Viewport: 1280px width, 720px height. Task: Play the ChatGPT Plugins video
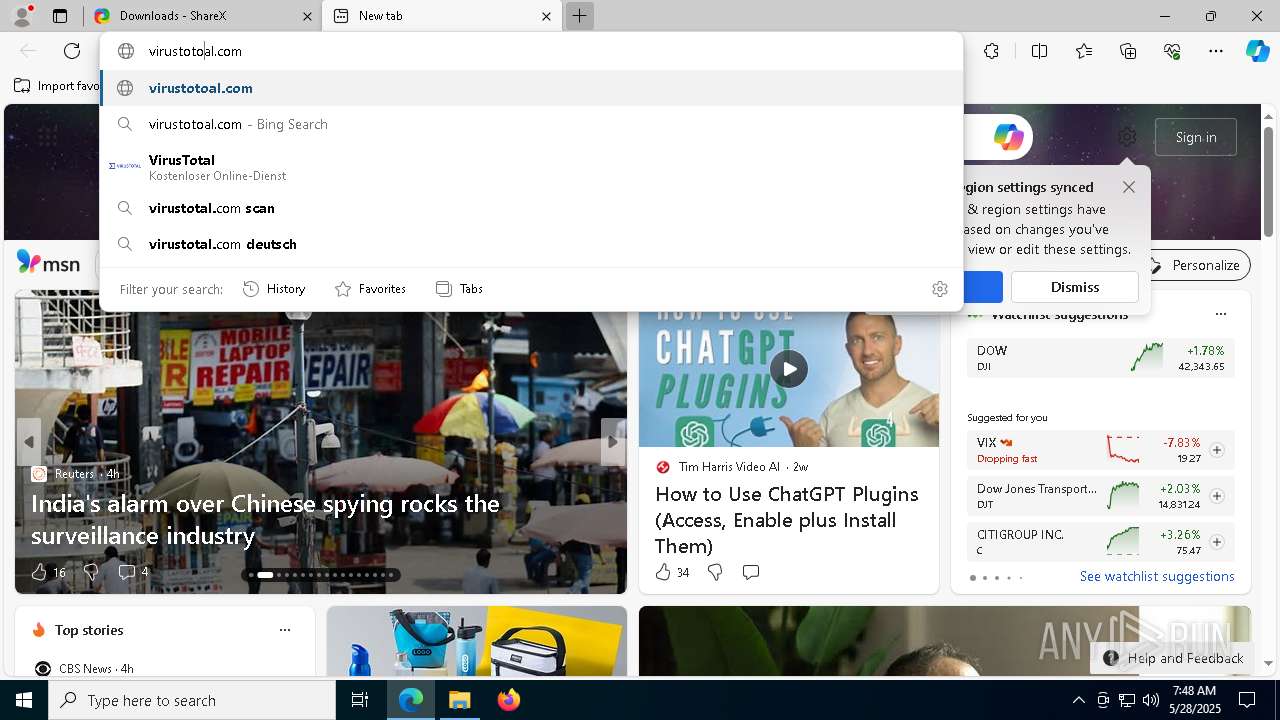point(789,369)
